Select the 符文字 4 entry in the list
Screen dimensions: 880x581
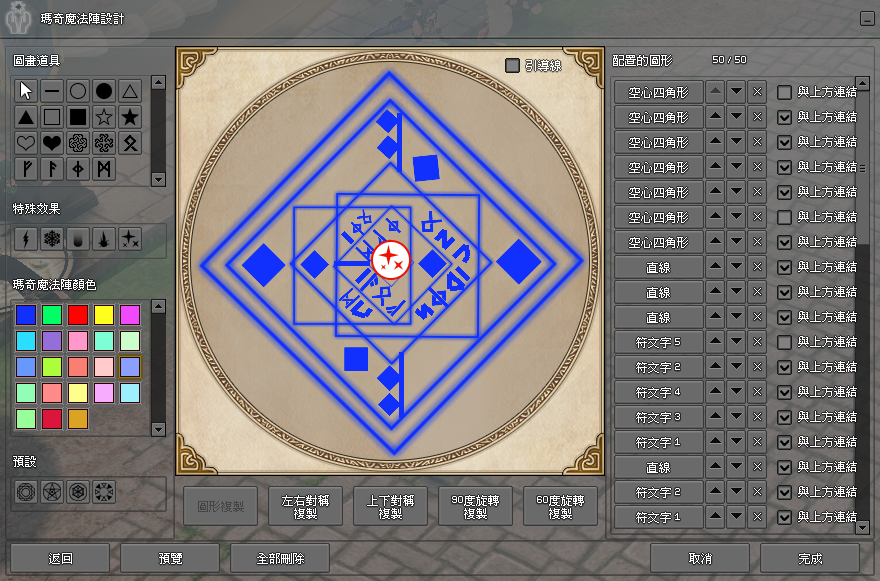[x=658, y=392]
